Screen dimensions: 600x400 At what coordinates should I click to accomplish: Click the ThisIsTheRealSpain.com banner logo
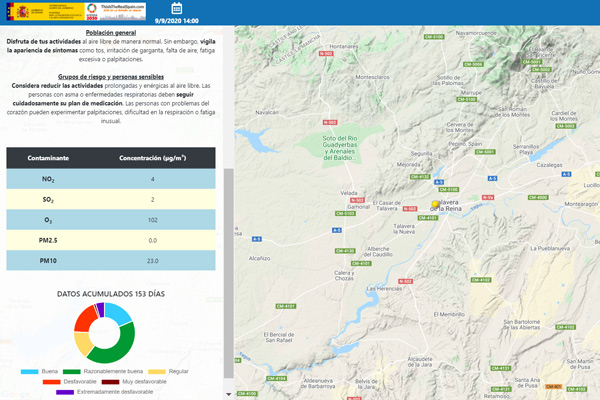click(x=122, y=11)
